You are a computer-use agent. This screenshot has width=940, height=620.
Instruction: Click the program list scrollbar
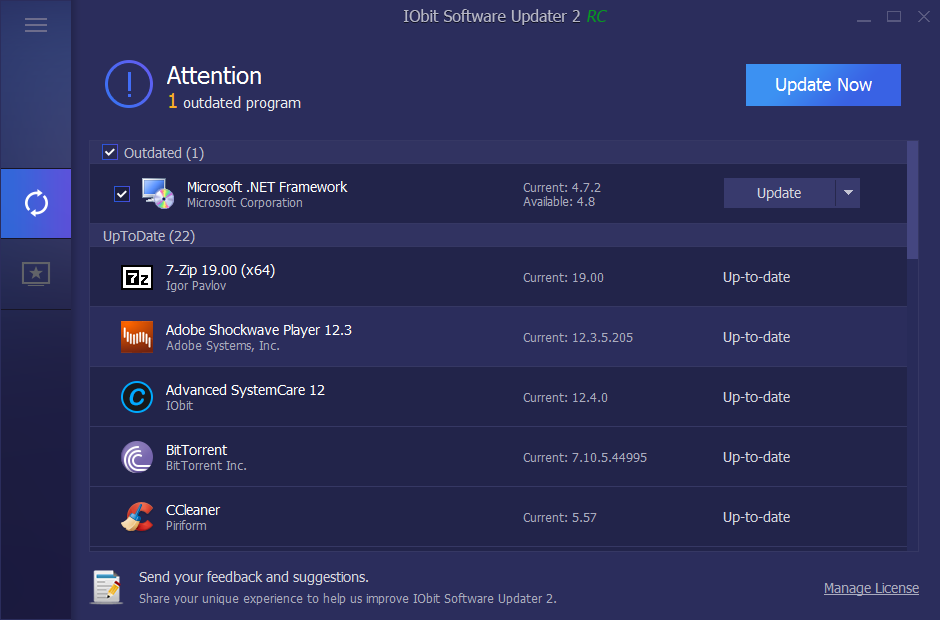(912, 200)
